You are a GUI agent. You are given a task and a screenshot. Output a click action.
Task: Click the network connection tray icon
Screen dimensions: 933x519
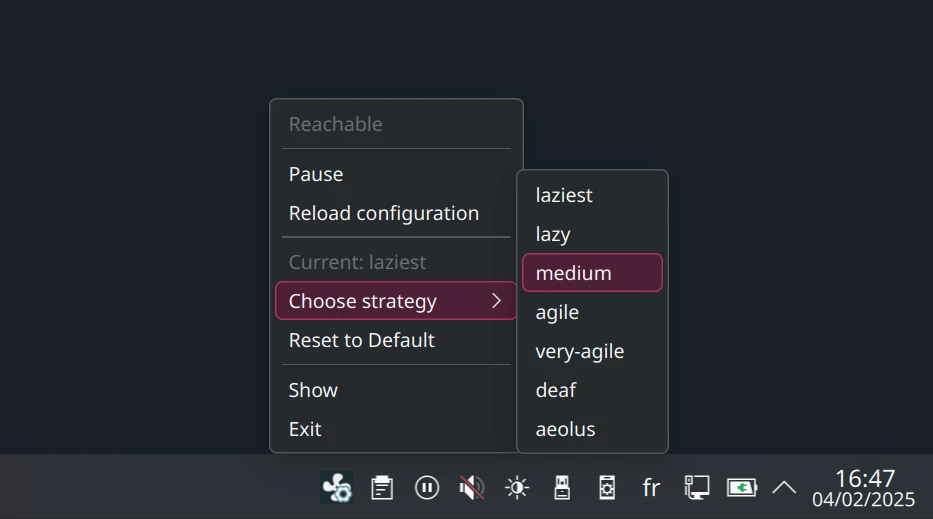point(696,488)
